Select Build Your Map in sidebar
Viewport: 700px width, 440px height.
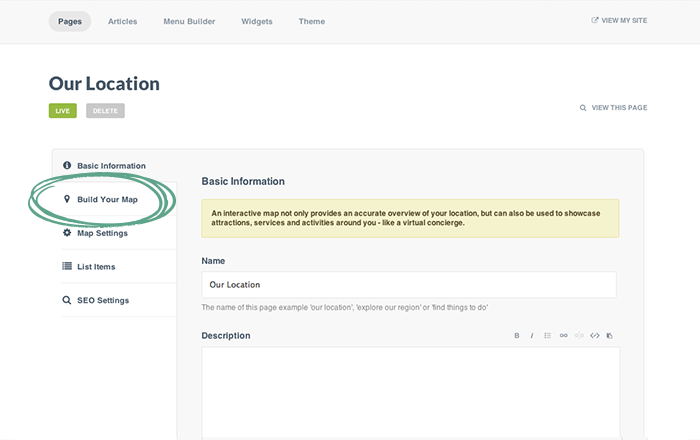[x=107, y=199]
